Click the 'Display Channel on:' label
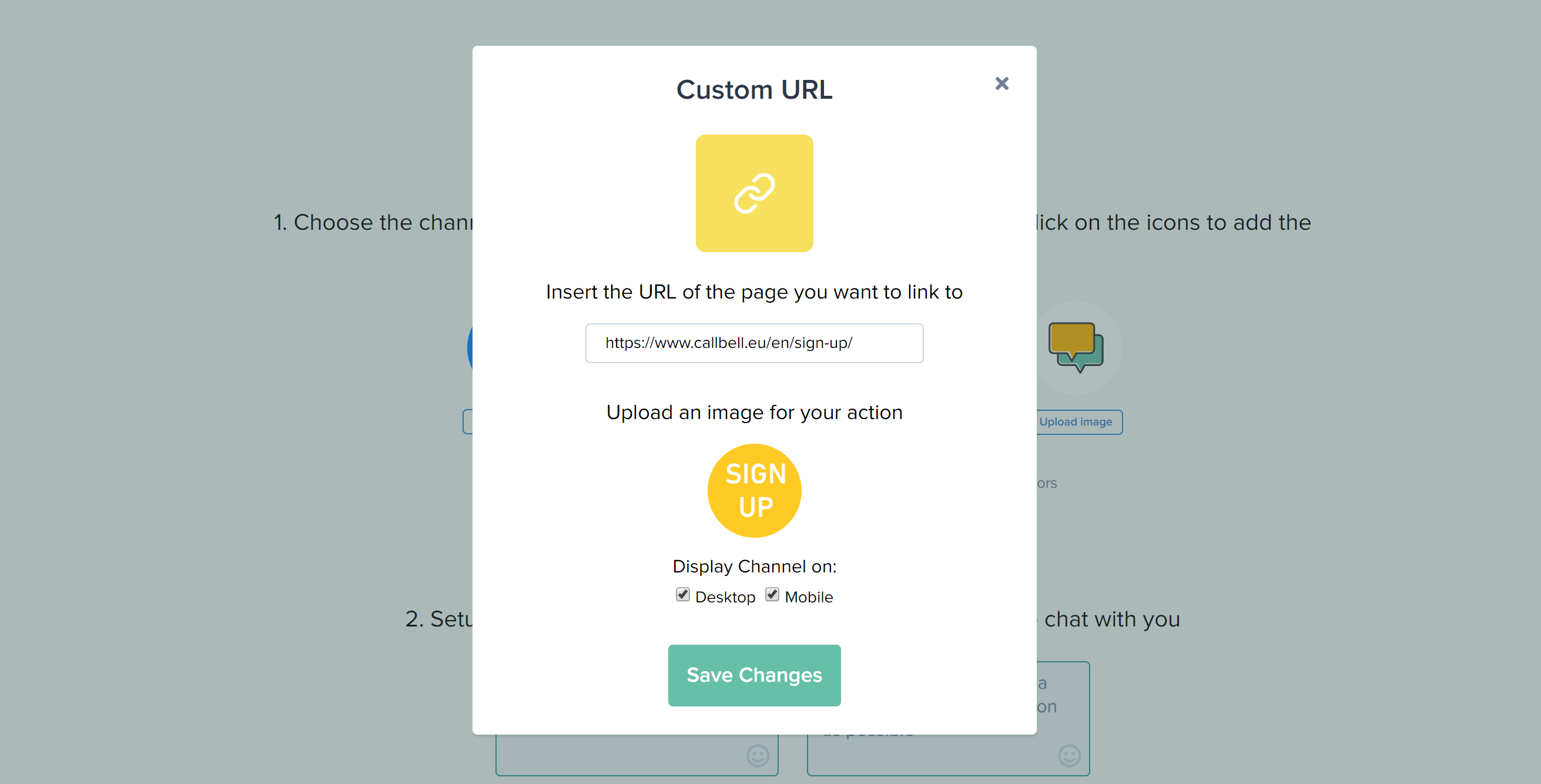This screenshot has width=1541, height=784. [x=755, y=566]
